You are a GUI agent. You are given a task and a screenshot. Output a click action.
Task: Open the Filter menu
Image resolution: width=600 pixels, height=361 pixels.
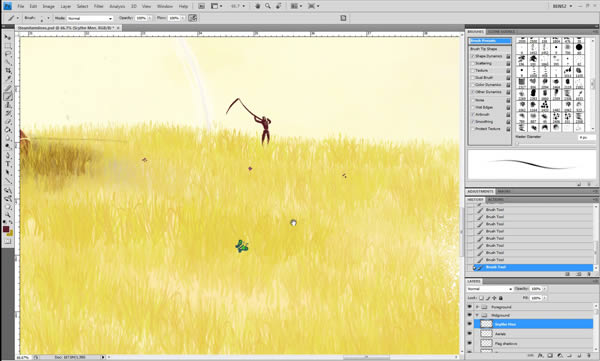99,6
